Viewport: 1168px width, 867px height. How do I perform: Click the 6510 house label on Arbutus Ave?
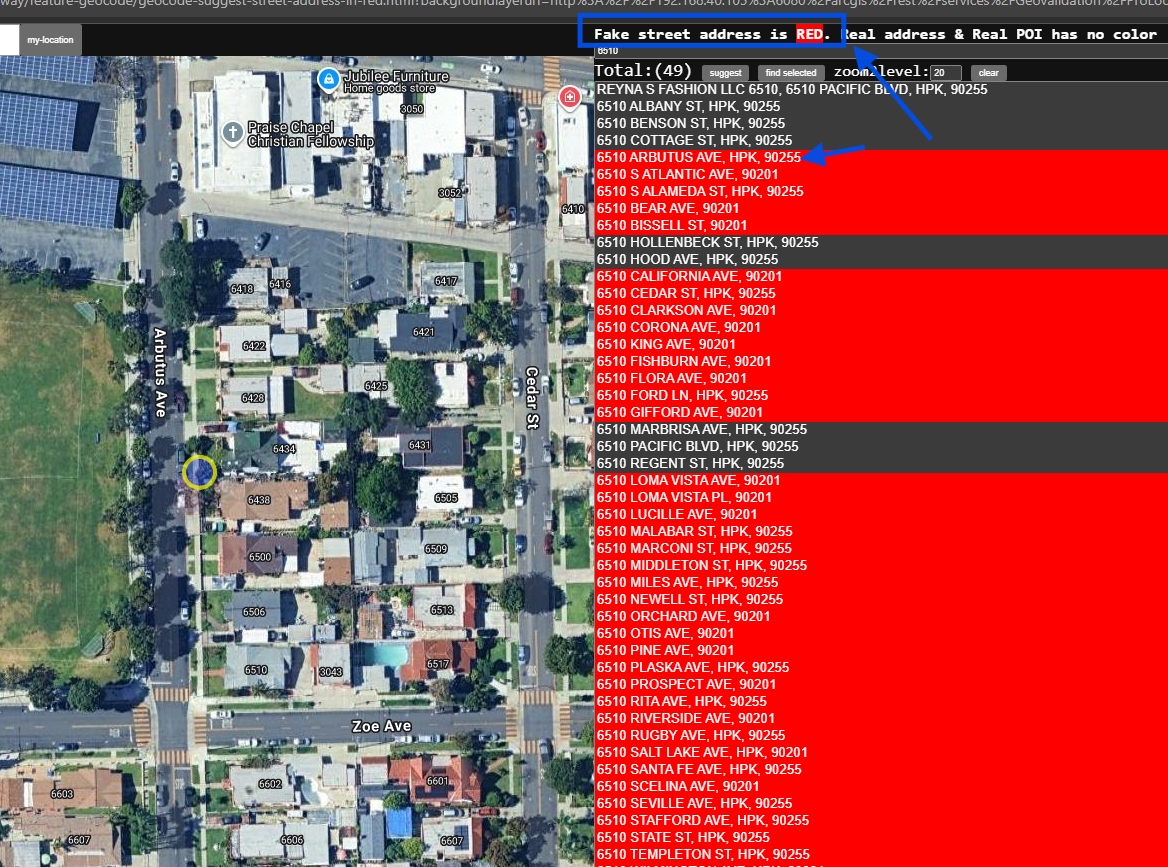tap(256, 670)
